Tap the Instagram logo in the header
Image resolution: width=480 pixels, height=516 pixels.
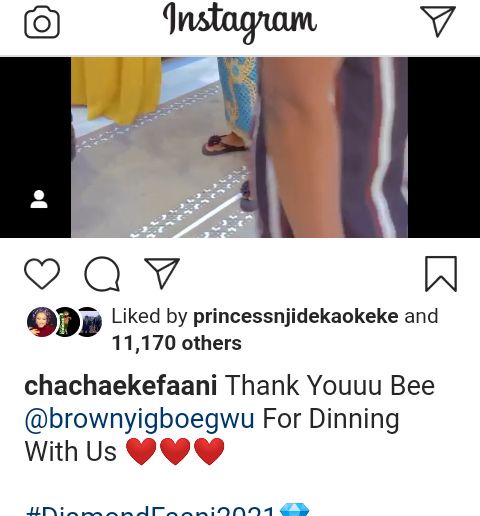click(240, 23)
